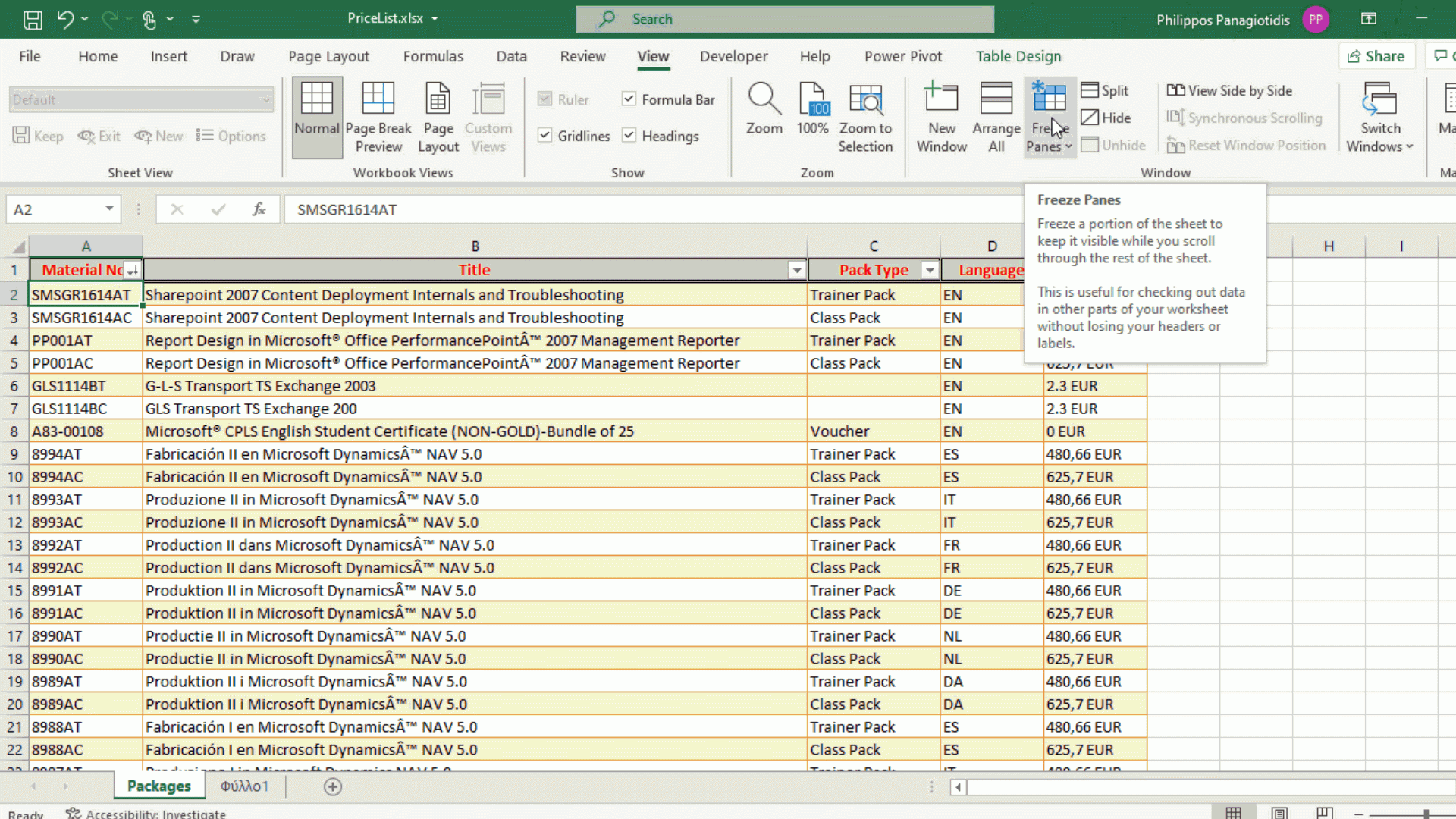The image size is (1456, 819).
Task: Toggle the Formula Bar checkbox
Action: click(629, 99)
